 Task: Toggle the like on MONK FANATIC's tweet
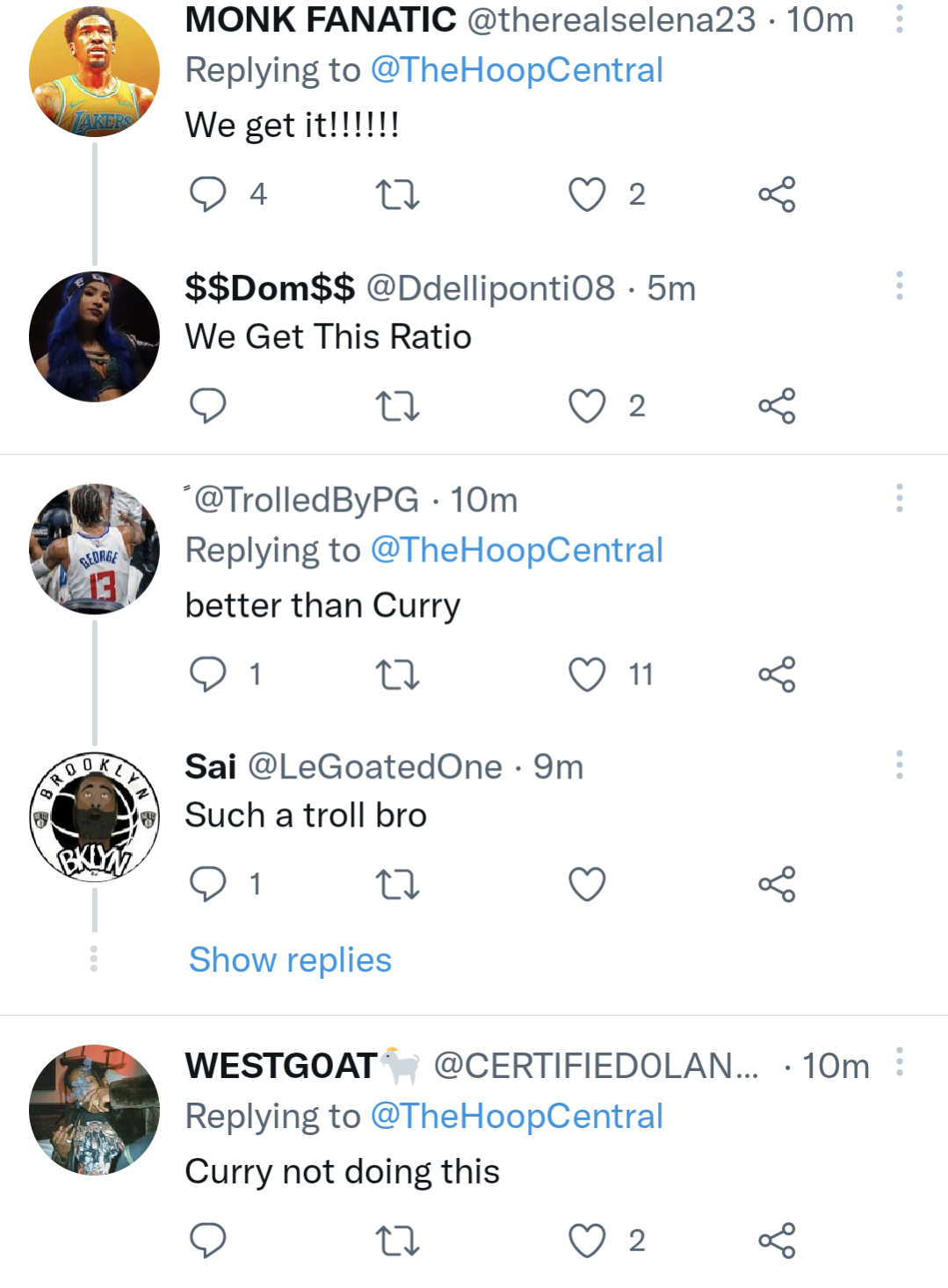(585, 194)
